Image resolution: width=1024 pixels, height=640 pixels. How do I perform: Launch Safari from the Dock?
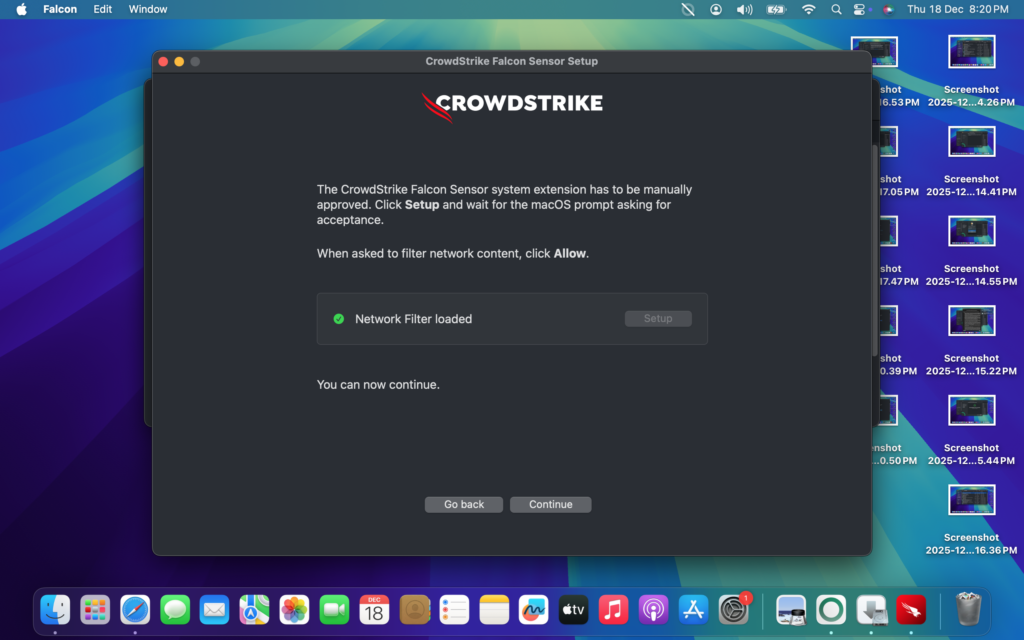point(135,610)
